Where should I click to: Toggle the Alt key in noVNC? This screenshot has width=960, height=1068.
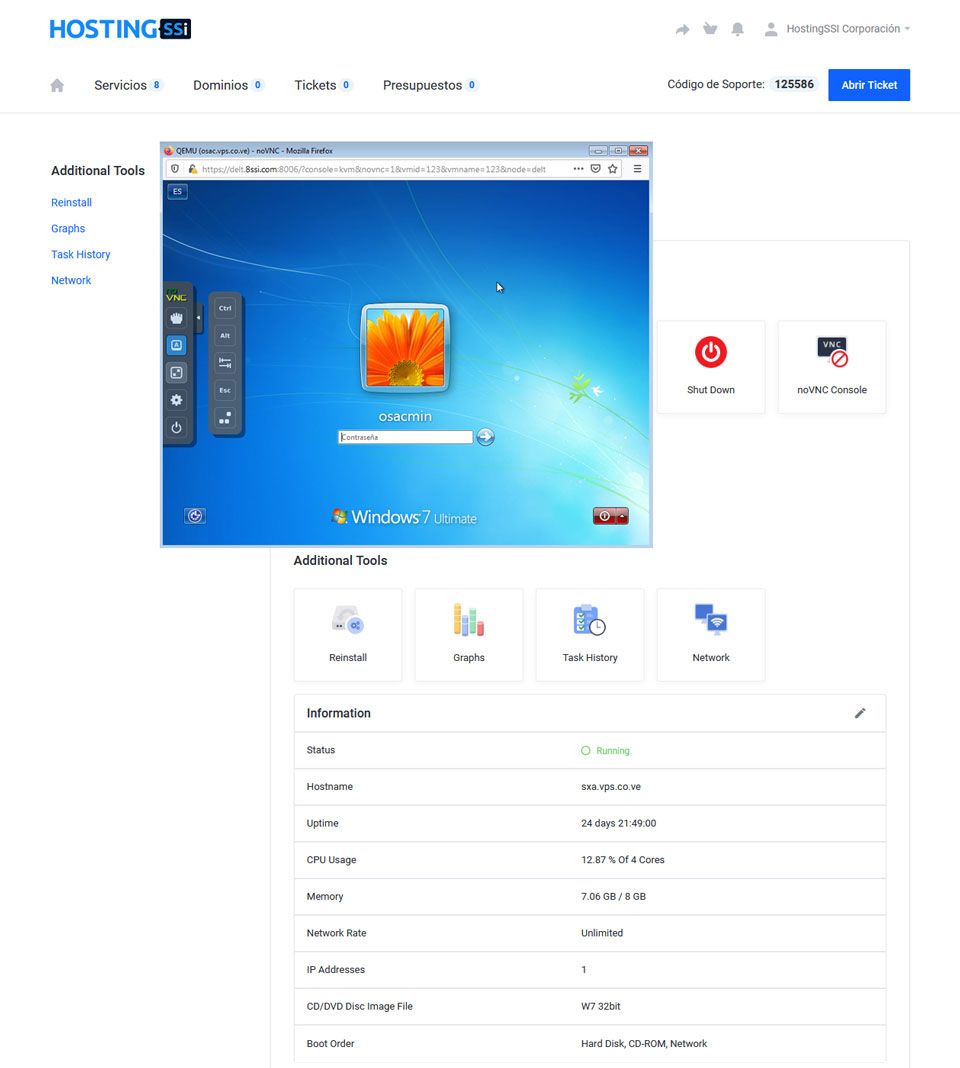(x=225, y=336)
